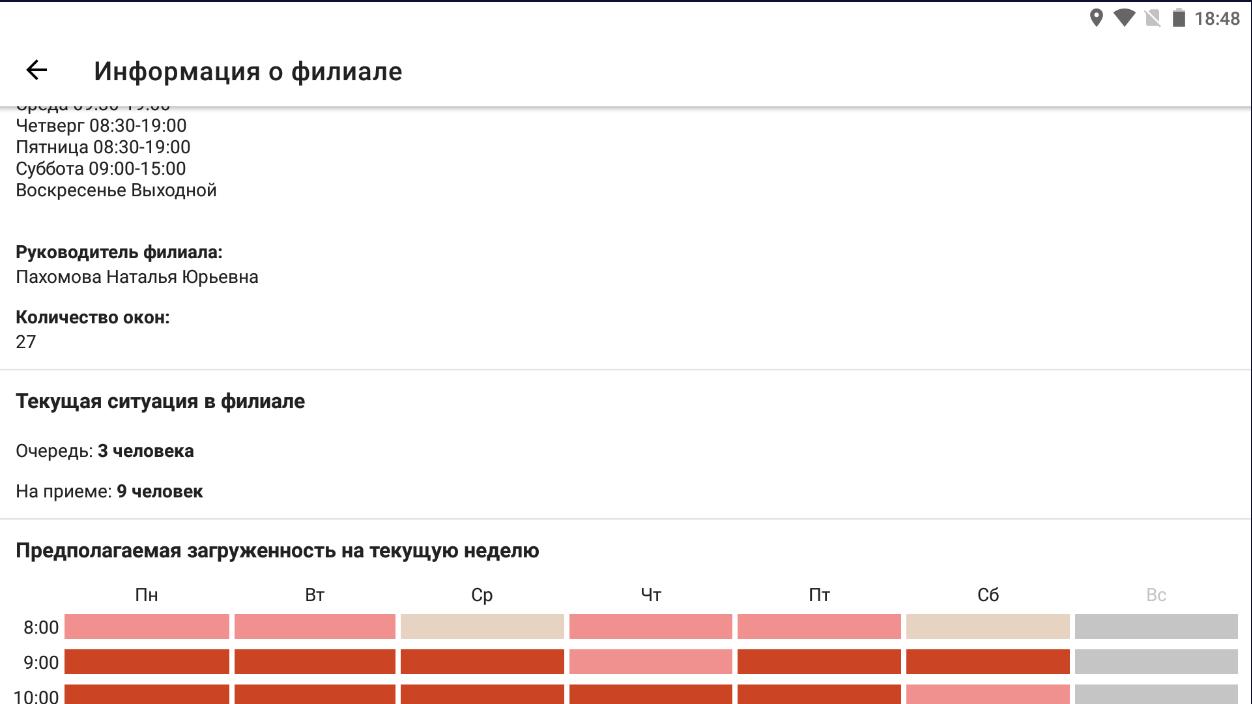1252x704 pixels.
Task: Tap Monday 10:00 load cell
Action: click(x=147, y=694)
